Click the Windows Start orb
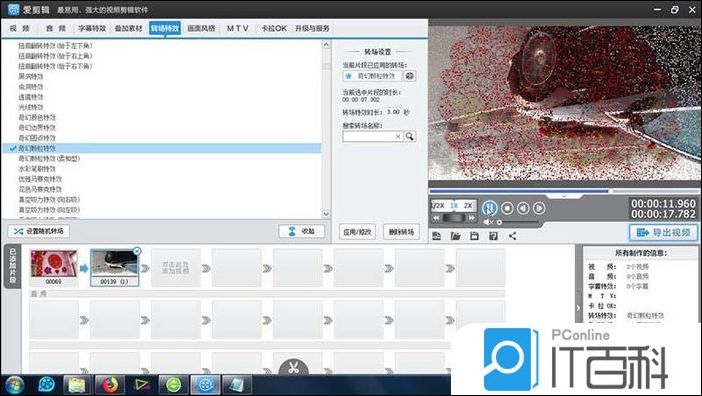Viewport: 702px width, 396px height. (x=15, y=385)
